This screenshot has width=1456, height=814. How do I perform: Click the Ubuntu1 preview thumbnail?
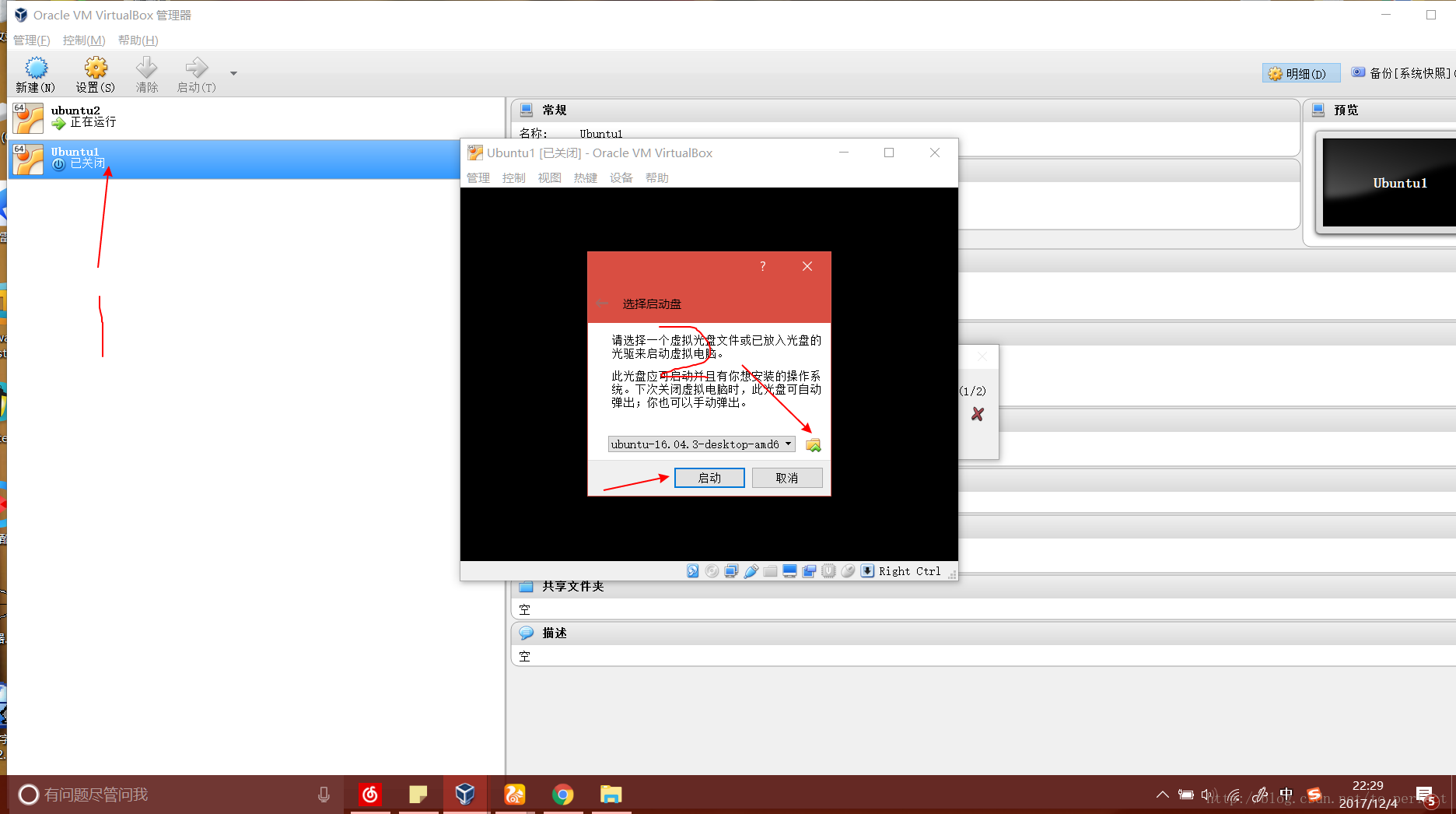pyautogui.click(x=1389, y=183)
